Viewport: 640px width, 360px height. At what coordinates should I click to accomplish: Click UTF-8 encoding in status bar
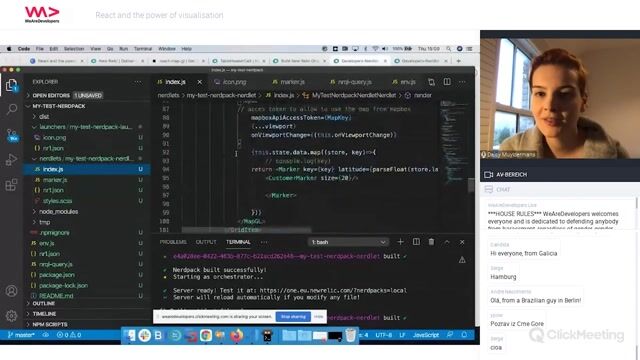pos(384,335)
